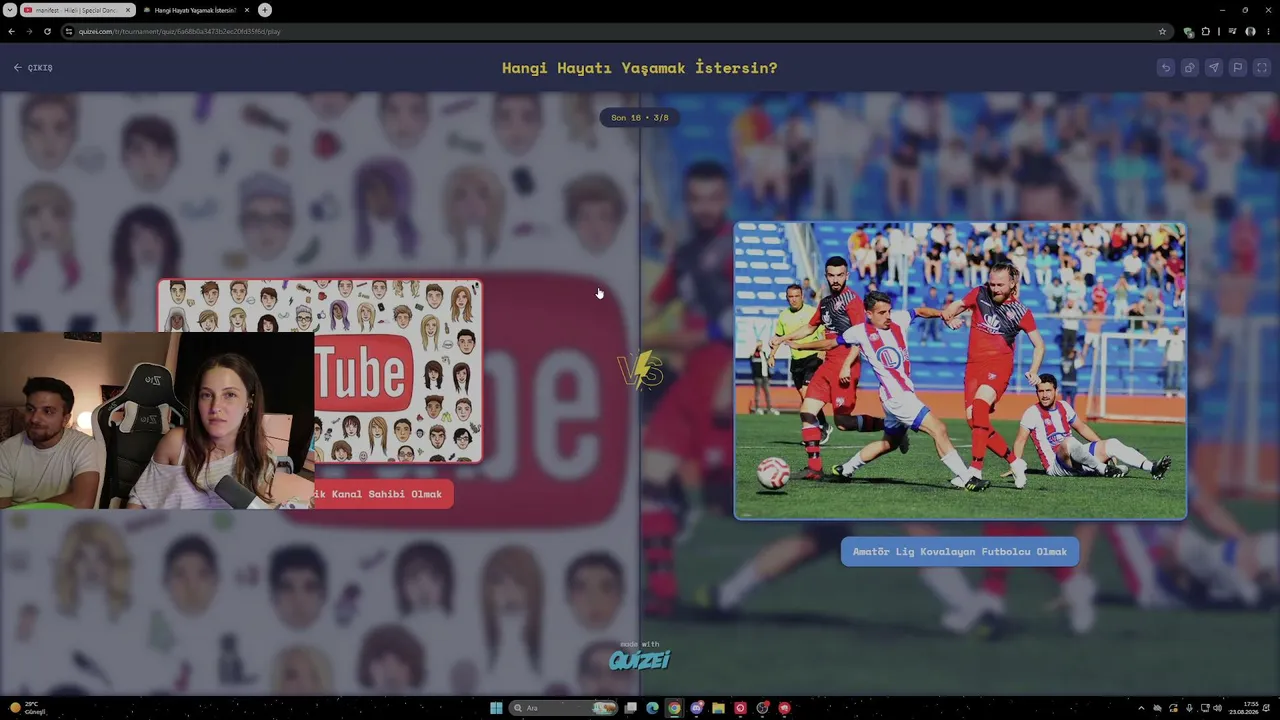The image size is (1280, 720).
Task: Close the Hangi Hayatı quiz tab
Action: click(247, 10)
